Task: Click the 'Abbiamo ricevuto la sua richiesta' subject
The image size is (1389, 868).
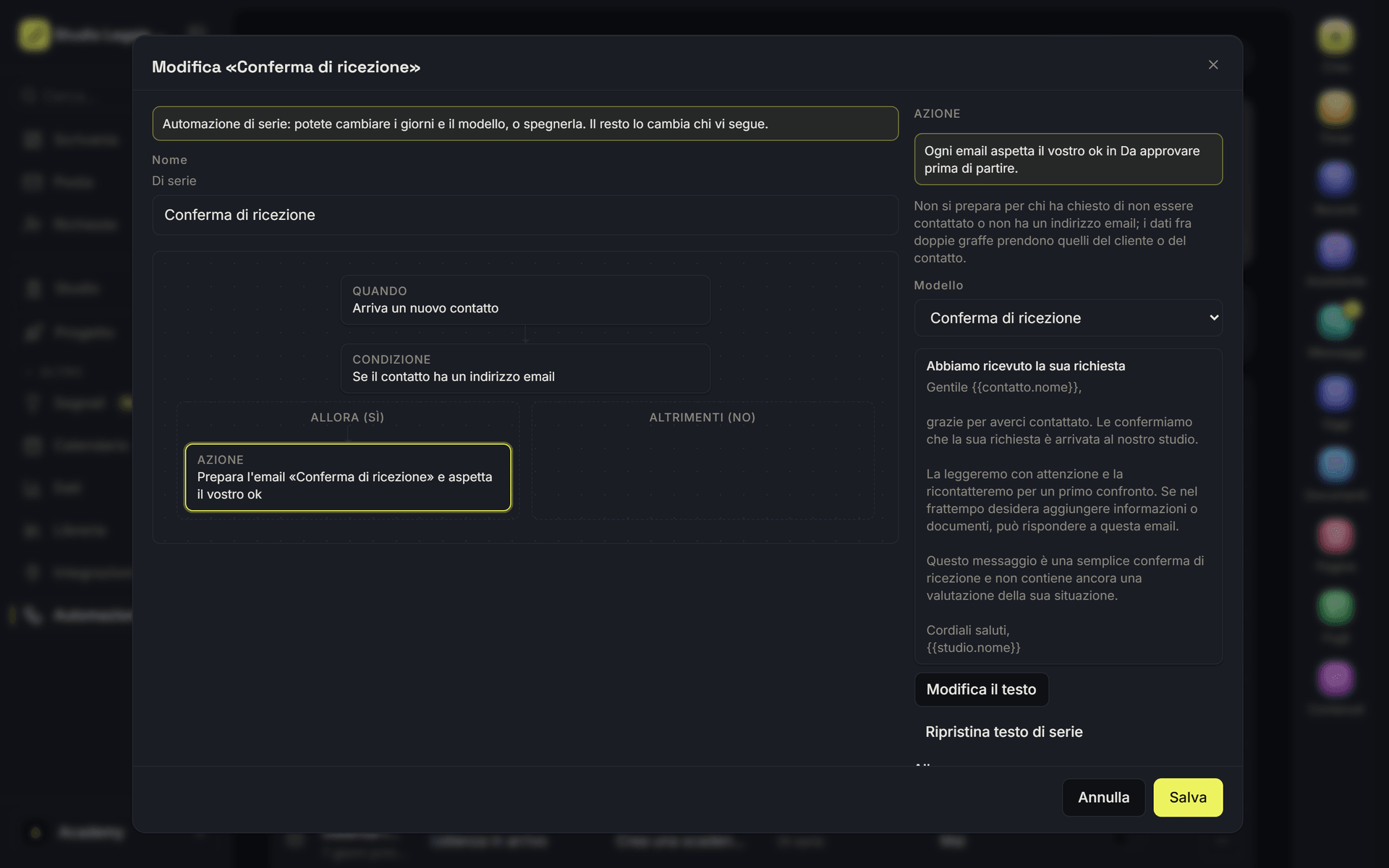Action: [1025, 366]
